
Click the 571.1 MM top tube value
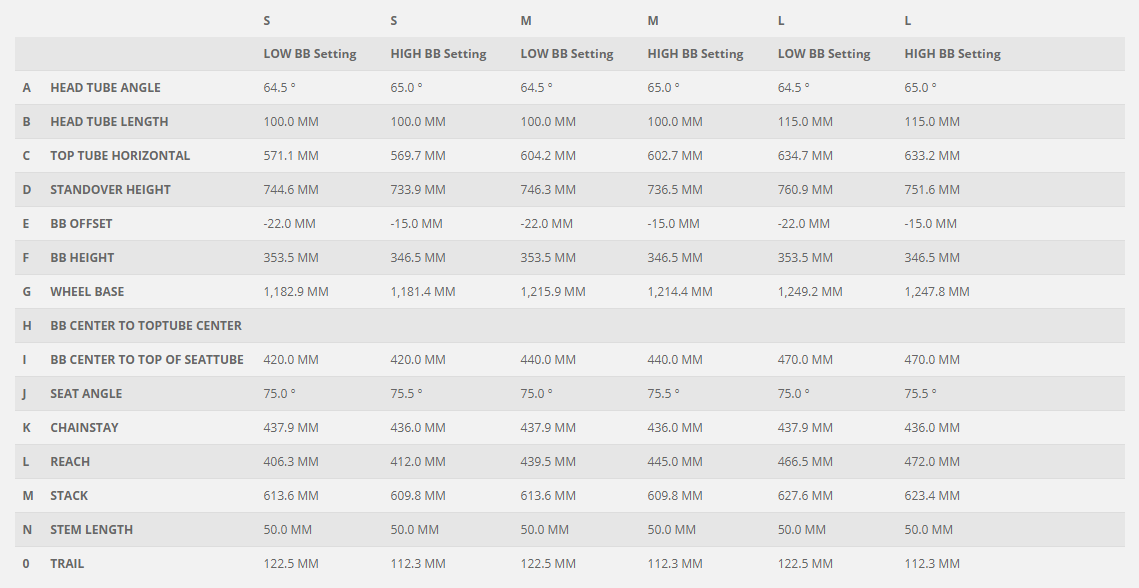(291, 156)
